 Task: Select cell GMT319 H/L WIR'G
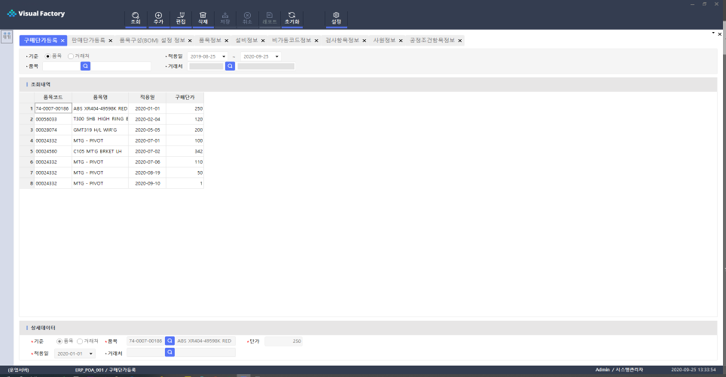pos(100,130)
